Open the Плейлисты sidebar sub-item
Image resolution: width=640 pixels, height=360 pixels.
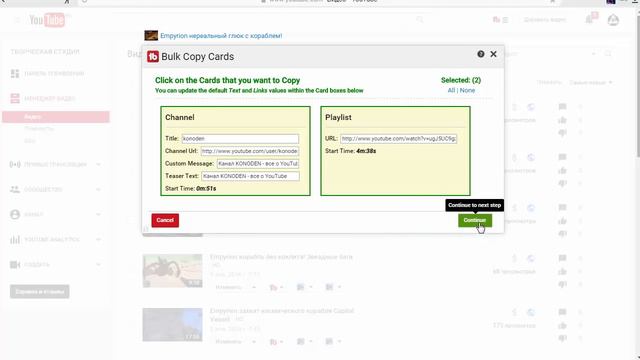tap(39, 129)
